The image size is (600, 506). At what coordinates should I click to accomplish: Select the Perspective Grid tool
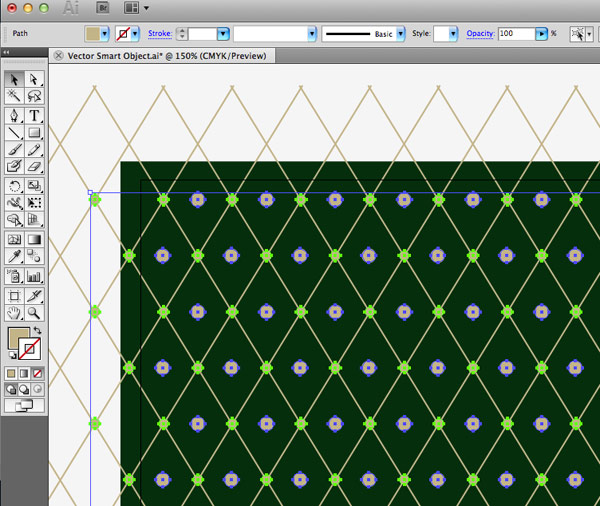[34, 220]
